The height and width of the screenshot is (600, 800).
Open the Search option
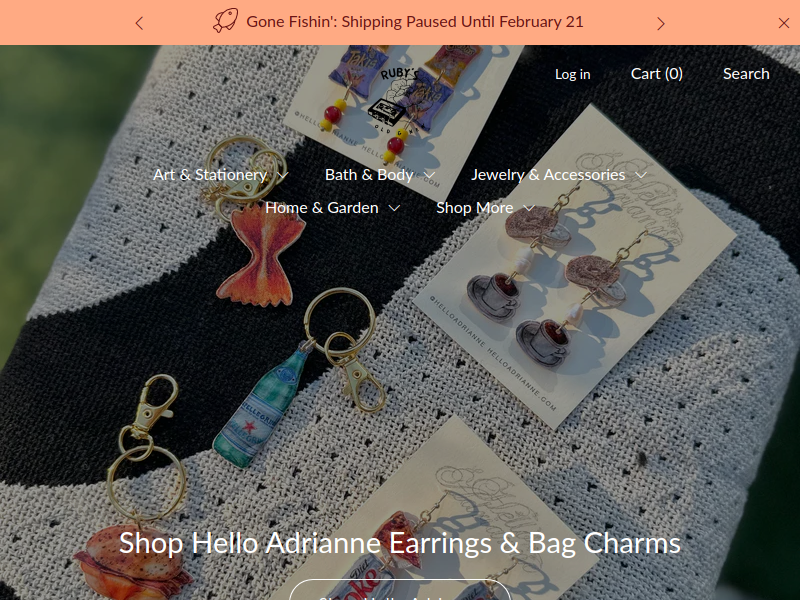coord(746,73)
